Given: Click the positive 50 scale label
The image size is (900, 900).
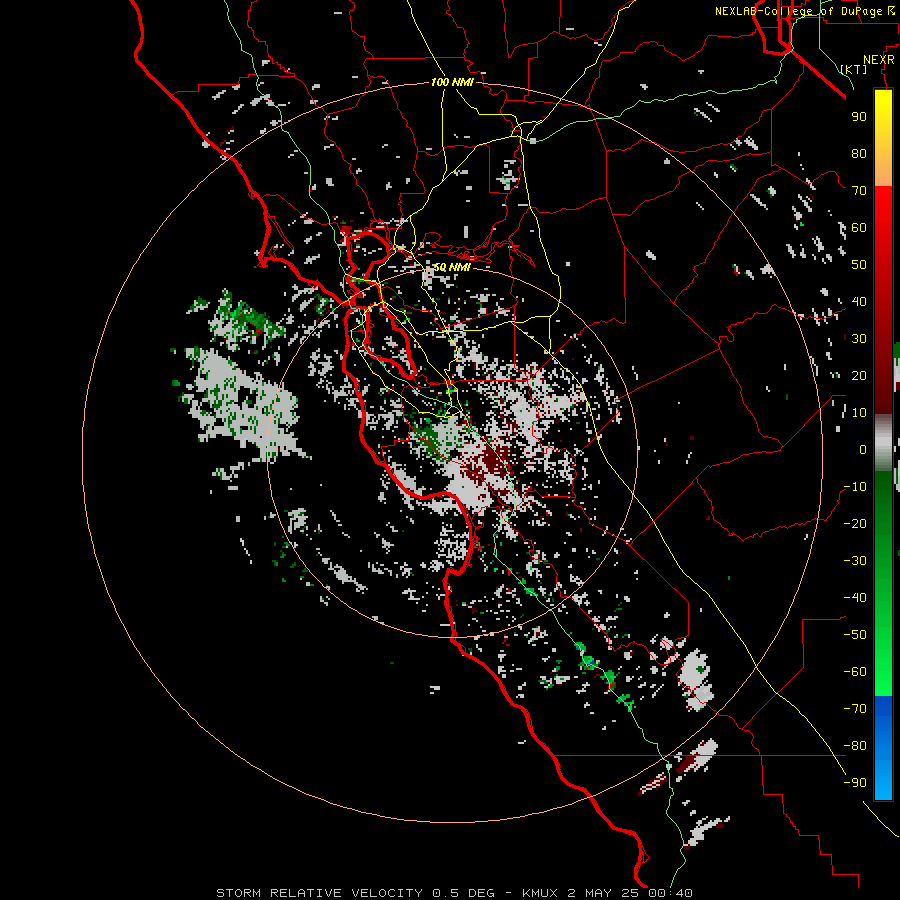Looking at the screenshot, I should tap(859, 265).
